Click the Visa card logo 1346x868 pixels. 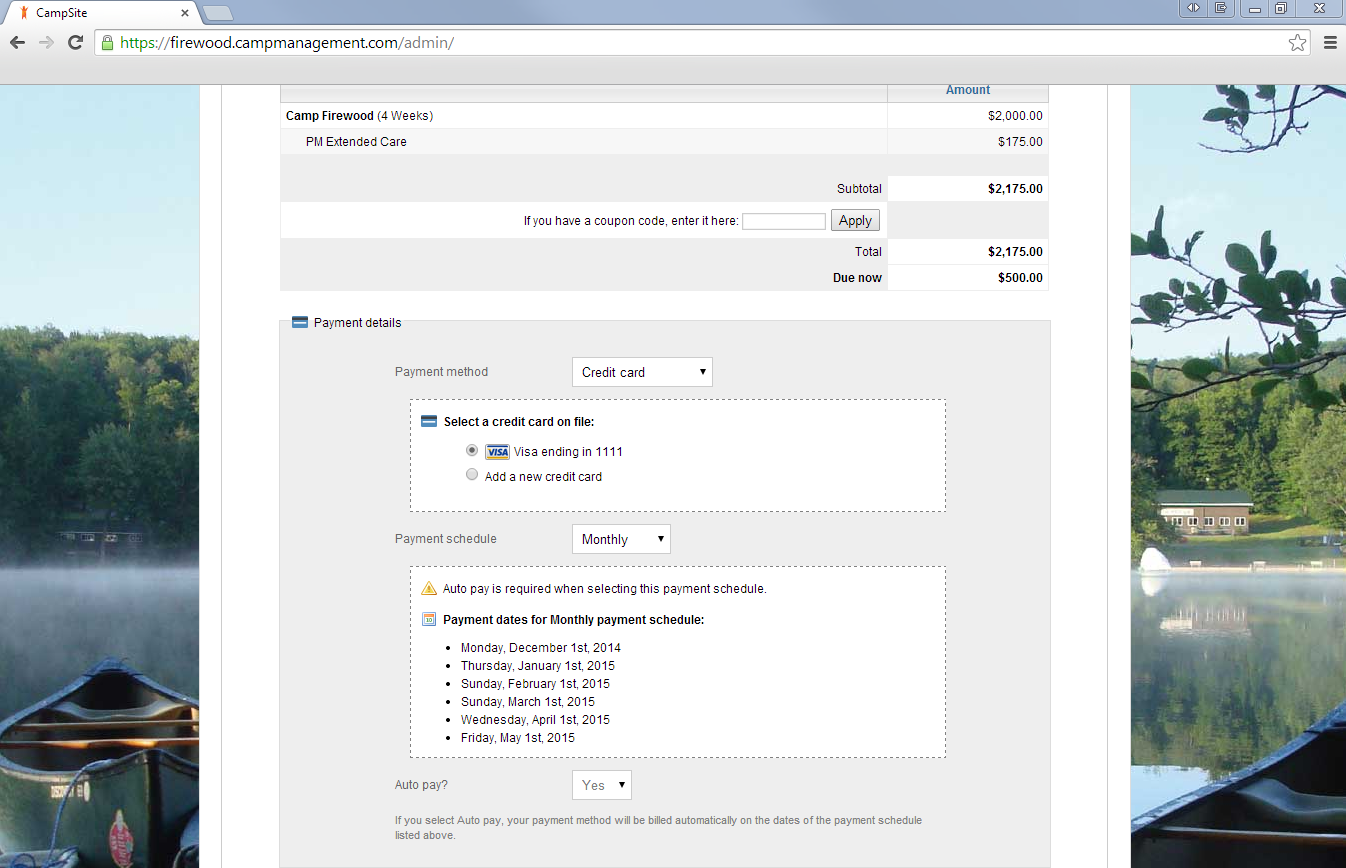(497, 452)
